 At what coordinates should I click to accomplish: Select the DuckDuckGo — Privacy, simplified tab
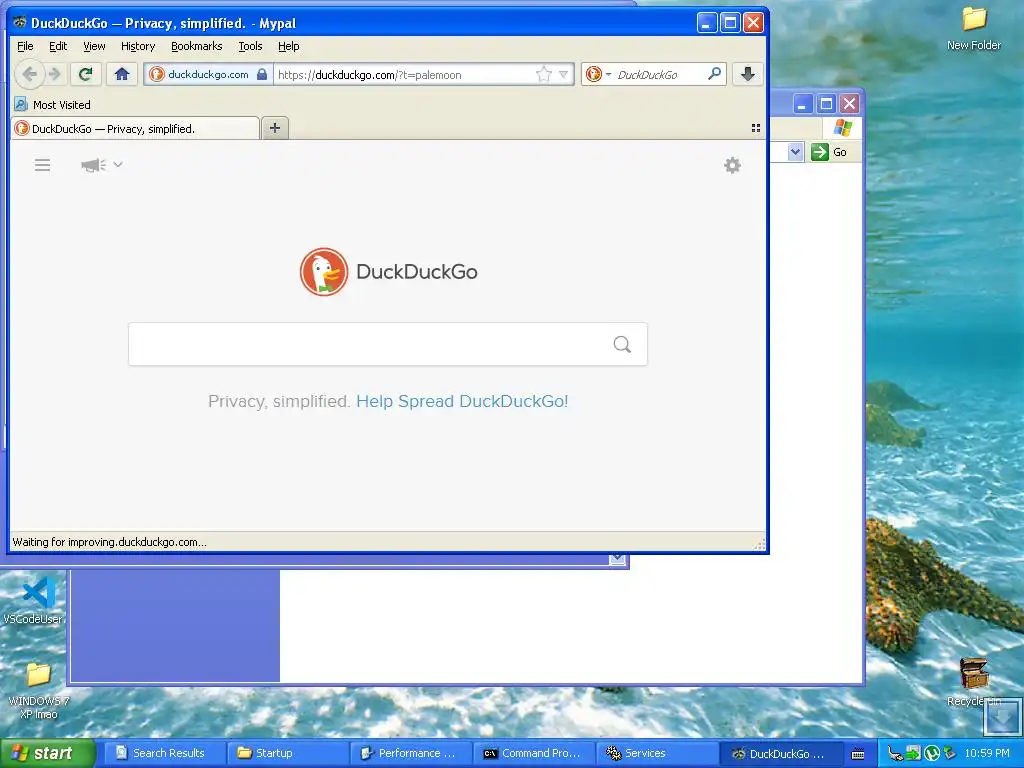click(x=135, y=129)
